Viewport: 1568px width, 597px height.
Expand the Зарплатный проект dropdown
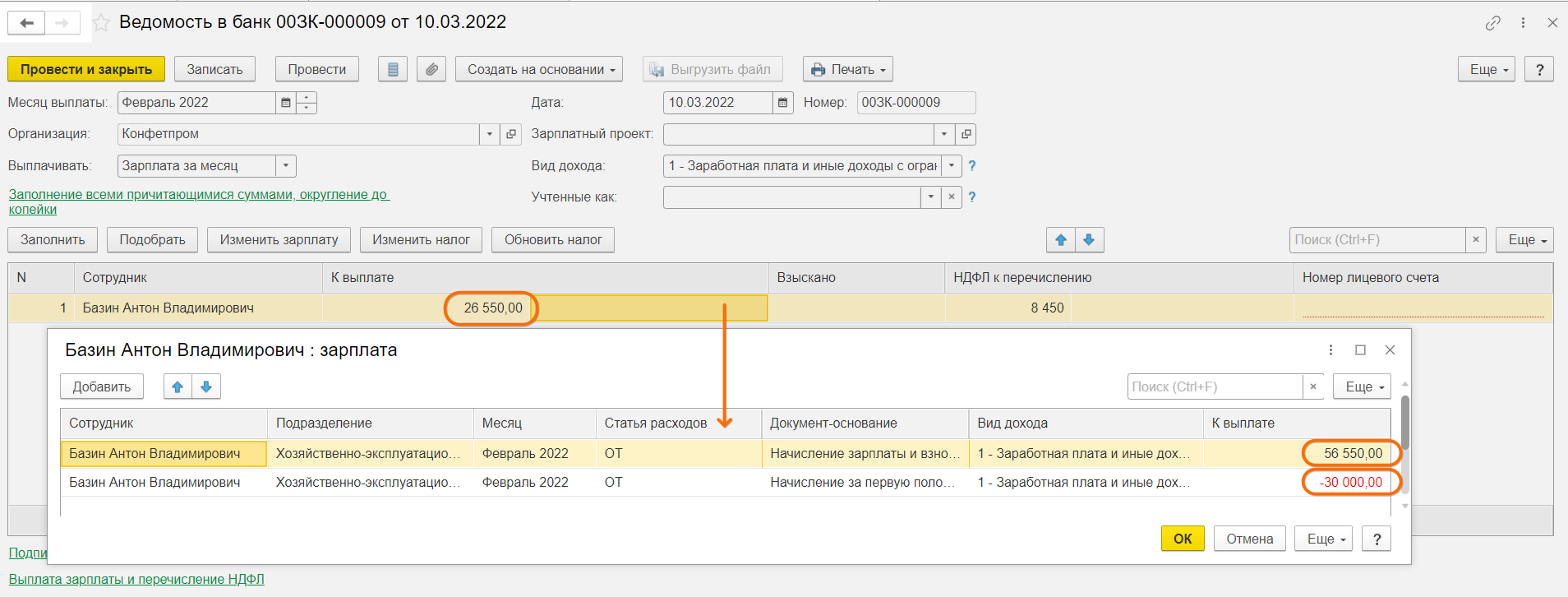(x=944, y=134)
